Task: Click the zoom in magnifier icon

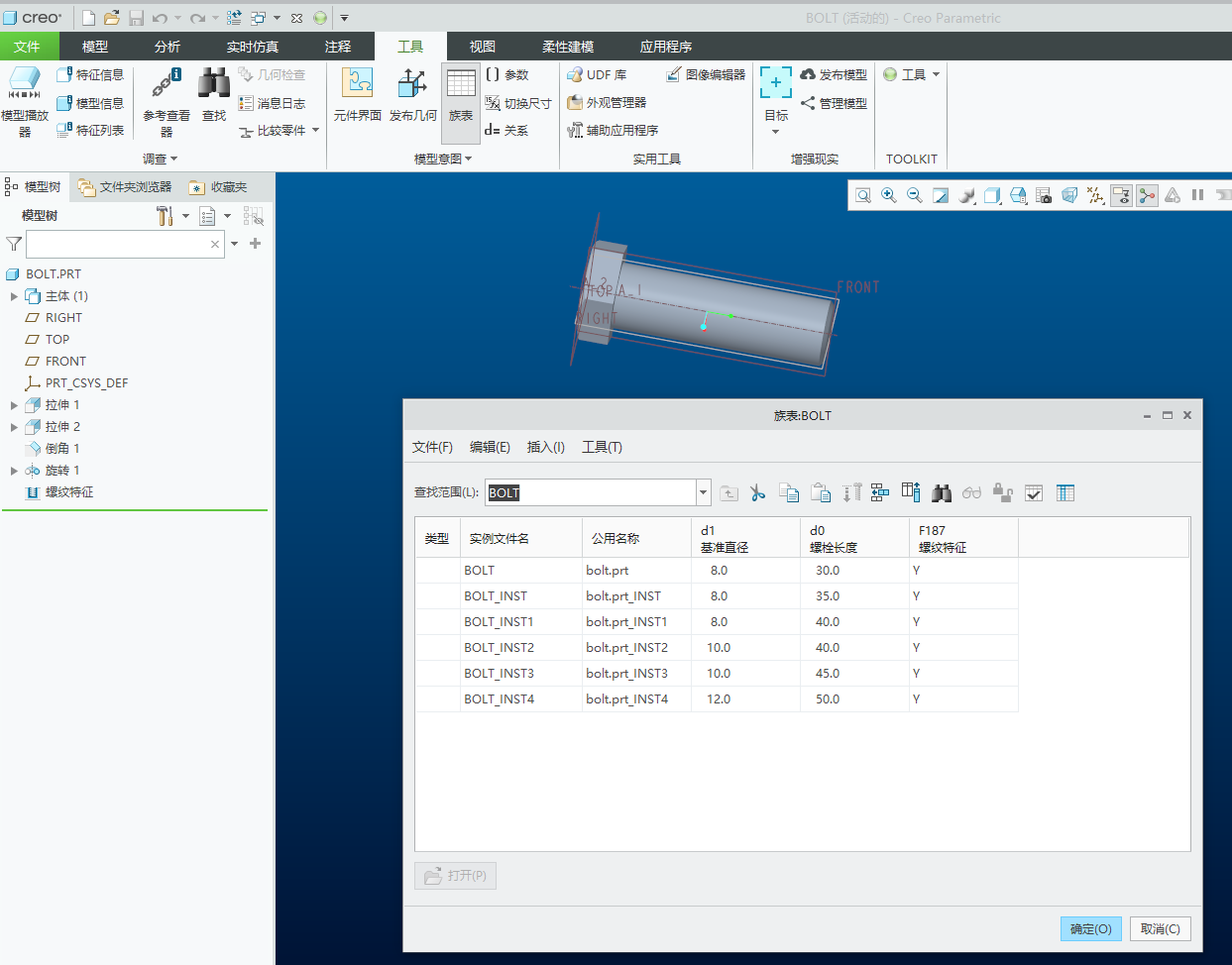Action: [x=889, y=195]
